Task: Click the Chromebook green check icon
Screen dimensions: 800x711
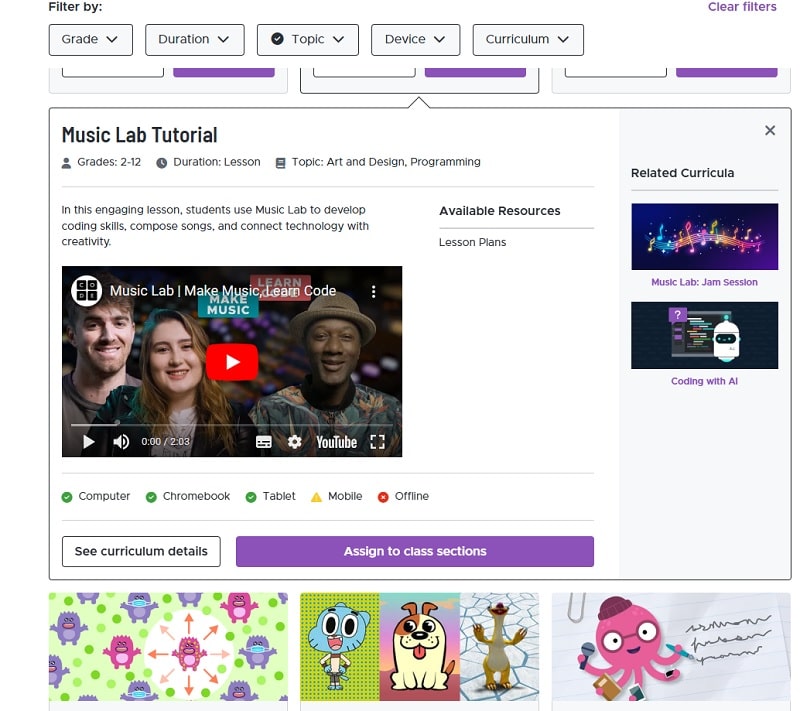Action: (151, 497)
